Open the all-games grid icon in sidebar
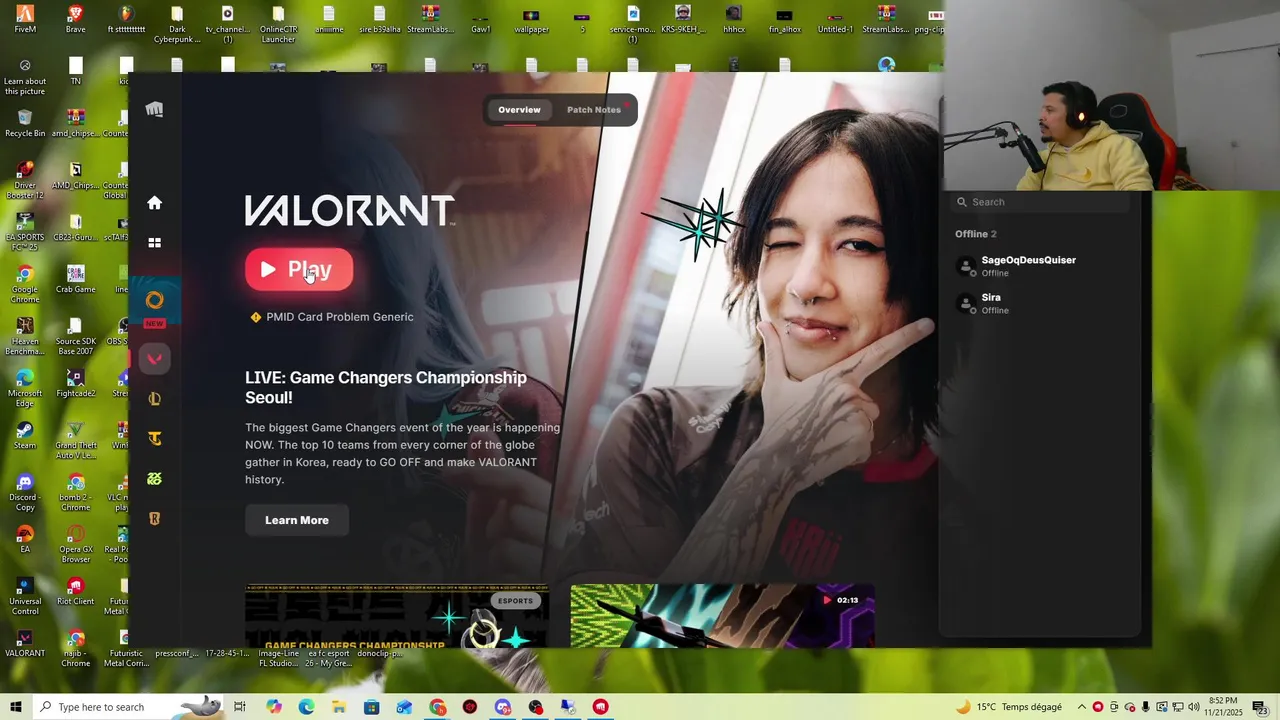This screenshot has height=720, width=1280. click(154, 243)
